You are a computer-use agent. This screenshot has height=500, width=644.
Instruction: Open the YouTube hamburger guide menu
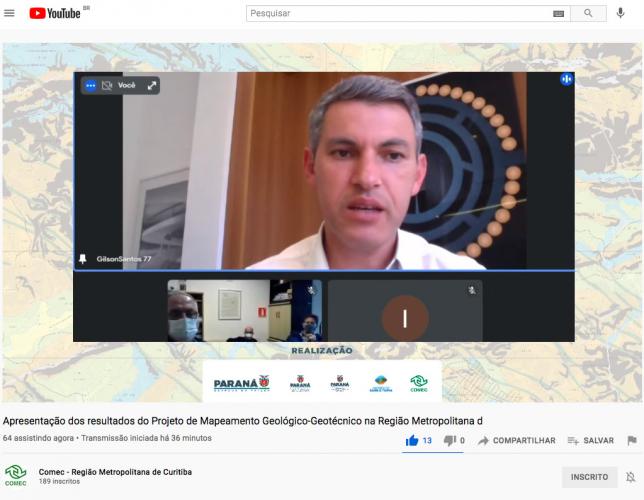(x=10, y=13)
